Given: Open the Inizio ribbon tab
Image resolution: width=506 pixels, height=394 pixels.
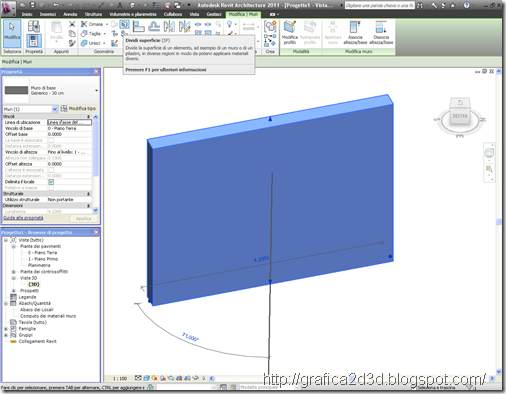Looking at the screenshot, I should [x=27, y=14].
